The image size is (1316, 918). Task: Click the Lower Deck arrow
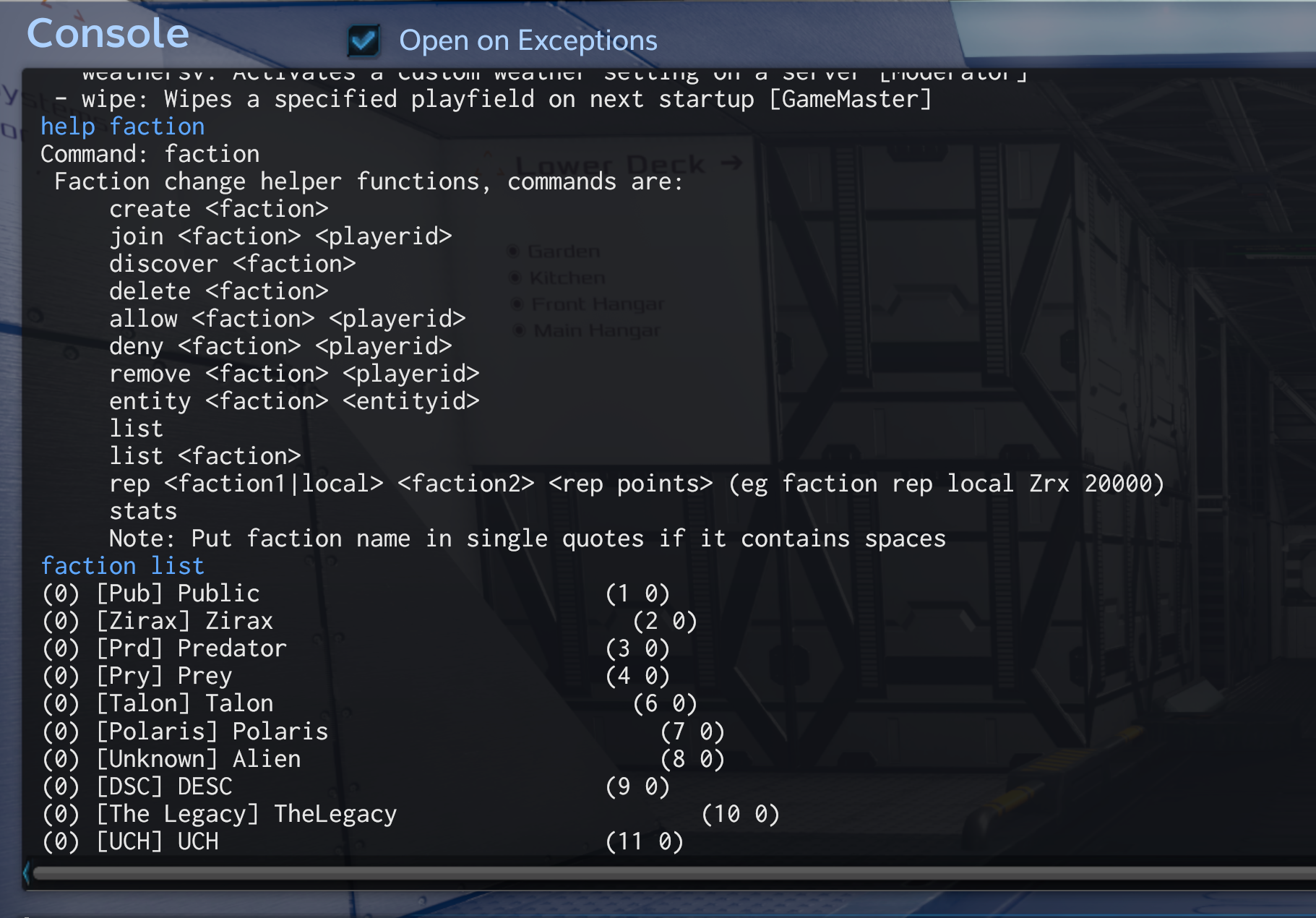731,163
